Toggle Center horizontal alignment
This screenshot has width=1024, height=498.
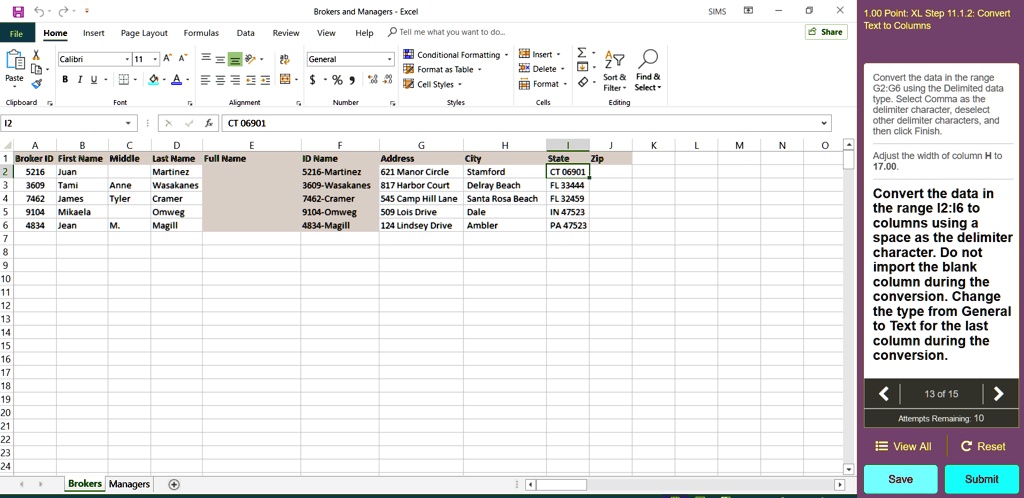point(220,80)
